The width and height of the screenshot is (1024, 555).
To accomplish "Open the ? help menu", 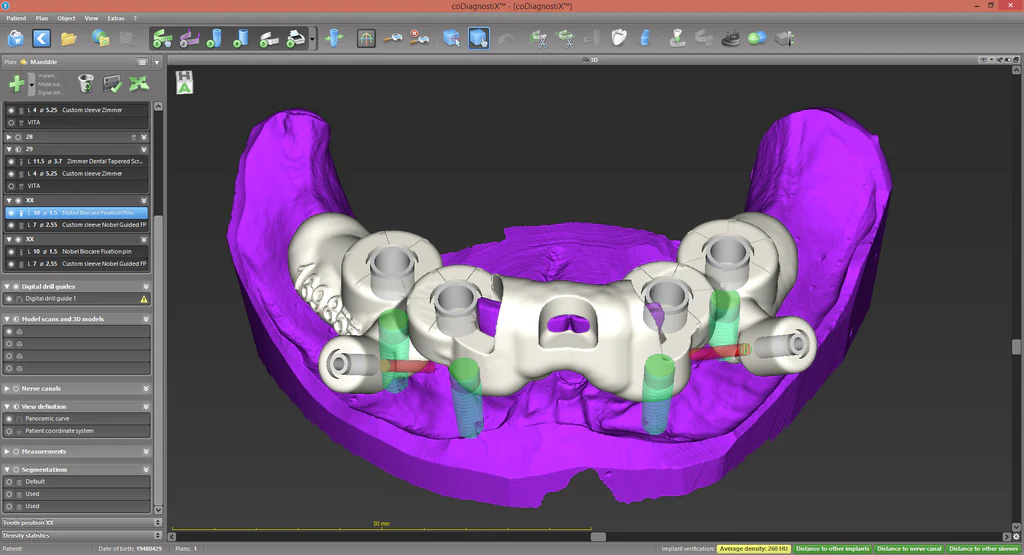I will click(x=135, y=18).
